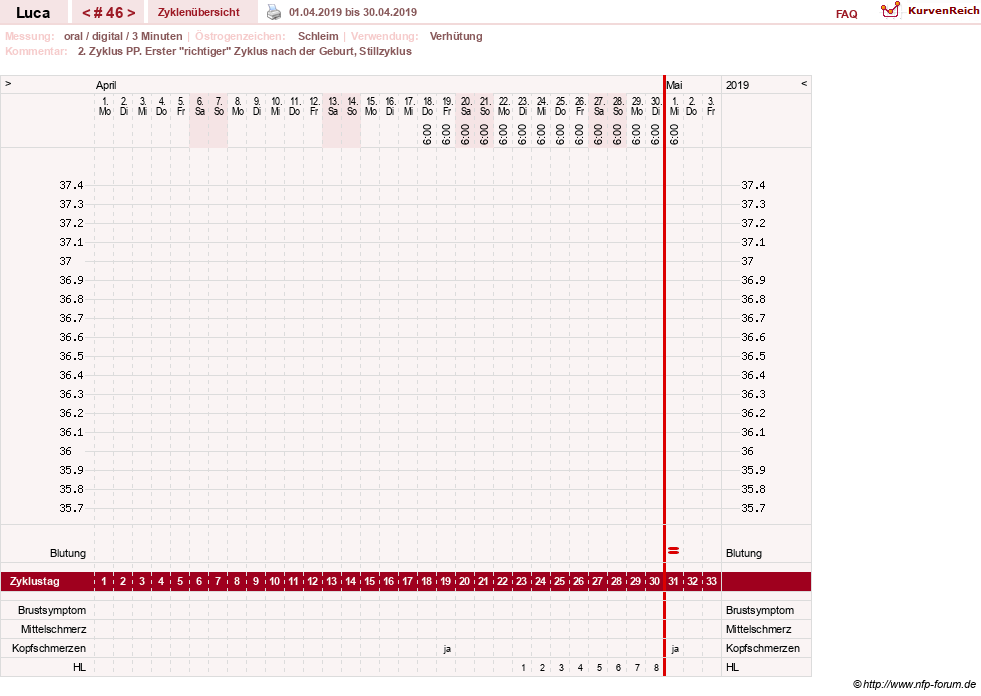
Task: Click the > arrow left of April header
Action: point(8,83)
